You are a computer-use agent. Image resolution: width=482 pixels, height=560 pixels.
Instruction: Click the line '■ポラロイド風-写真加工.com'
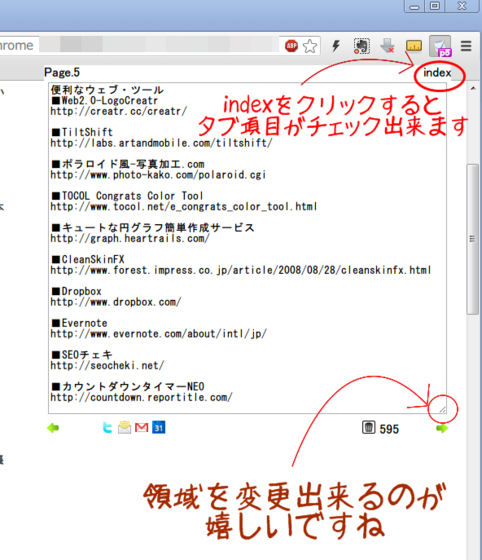click(x=127, y=164)
